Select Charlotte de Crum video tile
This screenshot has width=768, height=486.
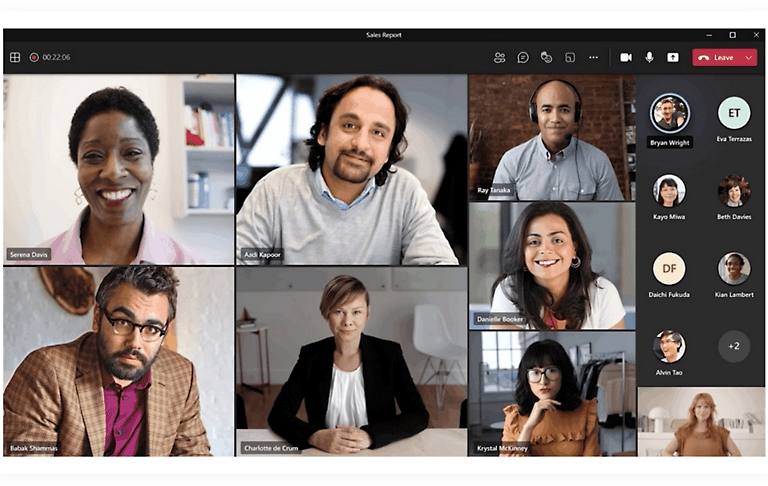pos(351,362)
